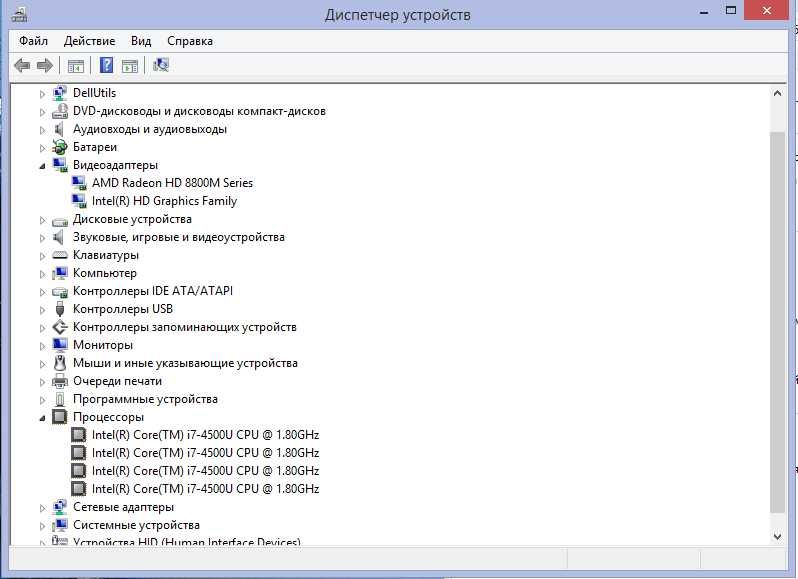This screenshot has height=579, width=798.
Task: Click the Компьютер category icon
Action: click(60, 273)
